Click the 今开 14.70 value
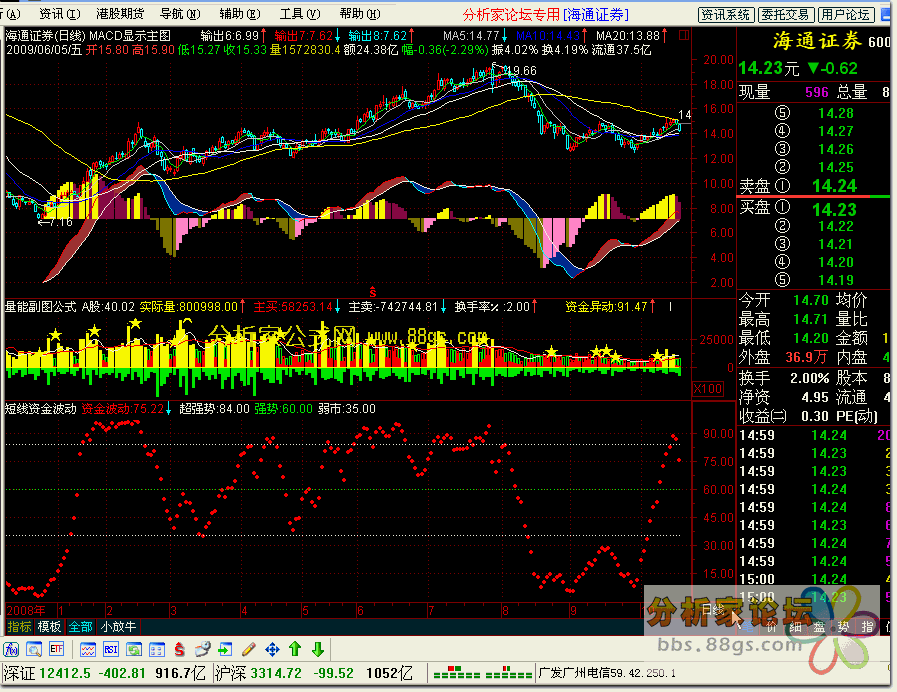Viewport: 897px width, 692px height. (811, 300)
